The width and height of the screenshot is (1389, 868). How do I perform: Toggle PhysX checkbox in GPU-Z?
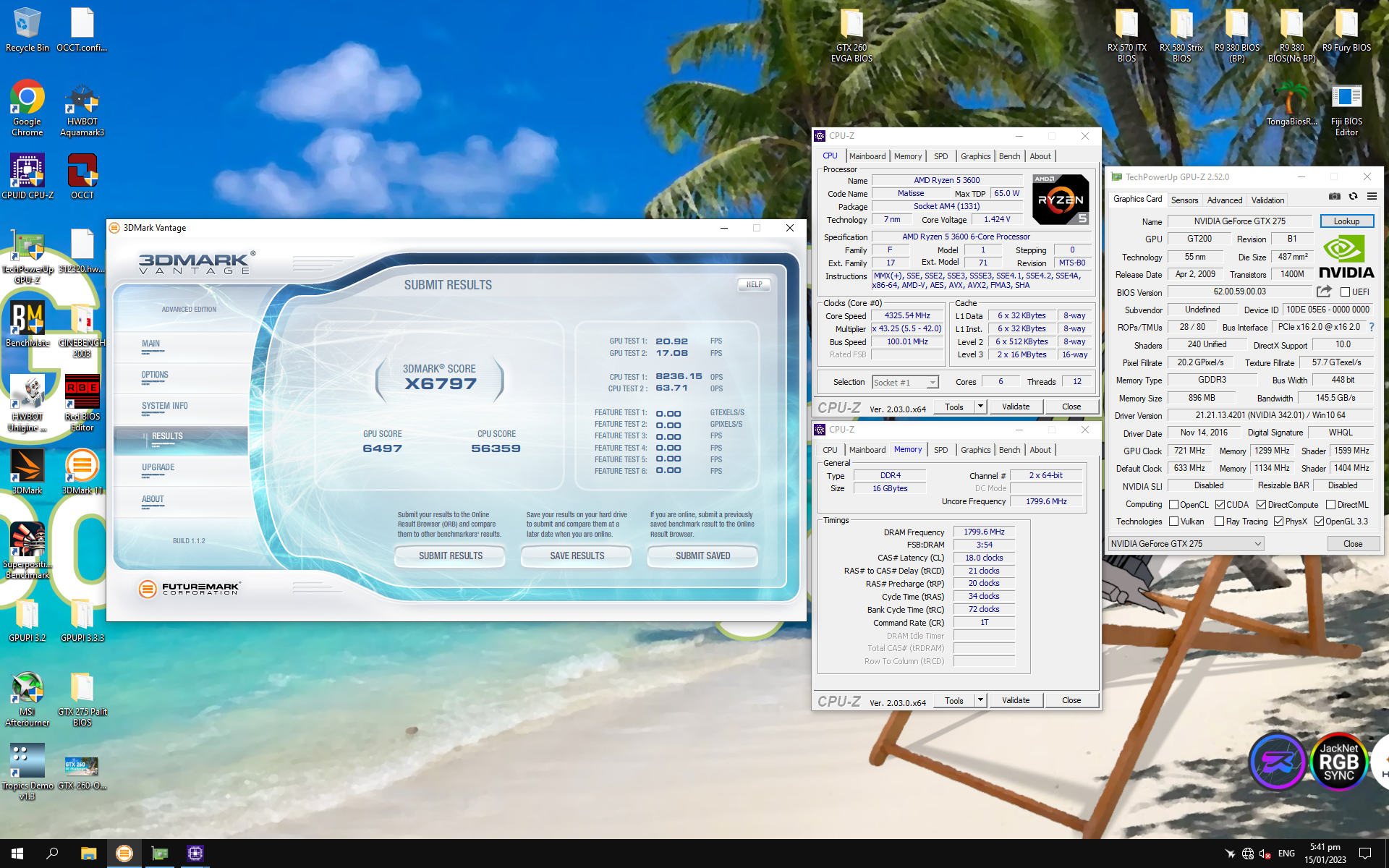1278,522
